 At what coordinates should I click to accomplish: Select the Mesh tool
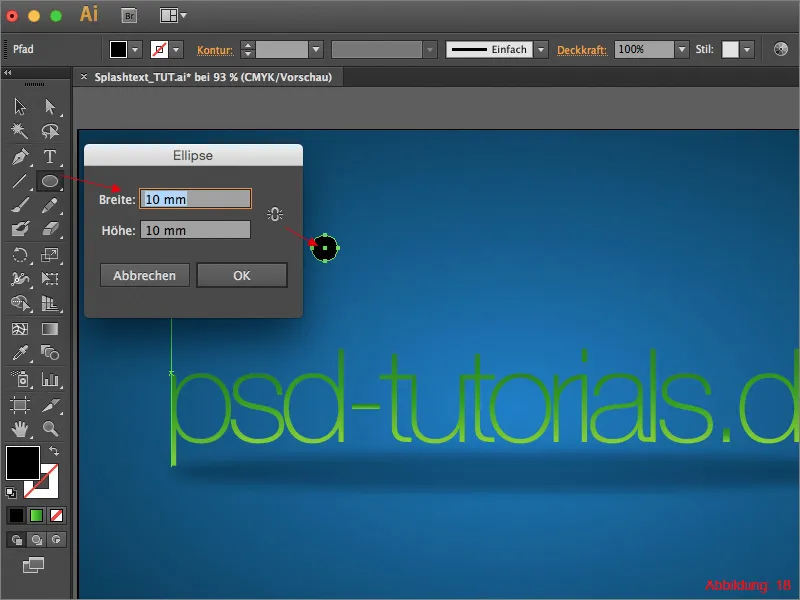pyautogui.click(x=20, y=329)
